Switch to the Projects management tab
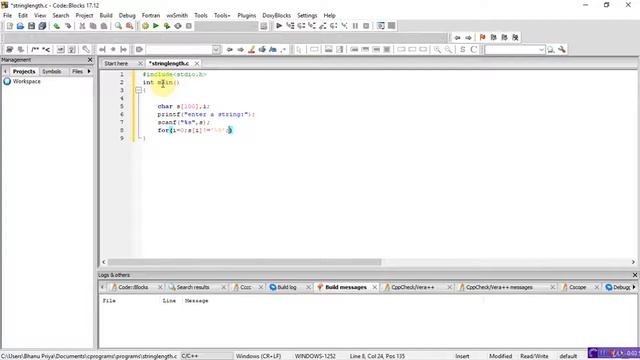The width and height of the screenshot is (640, 360). 24,71
